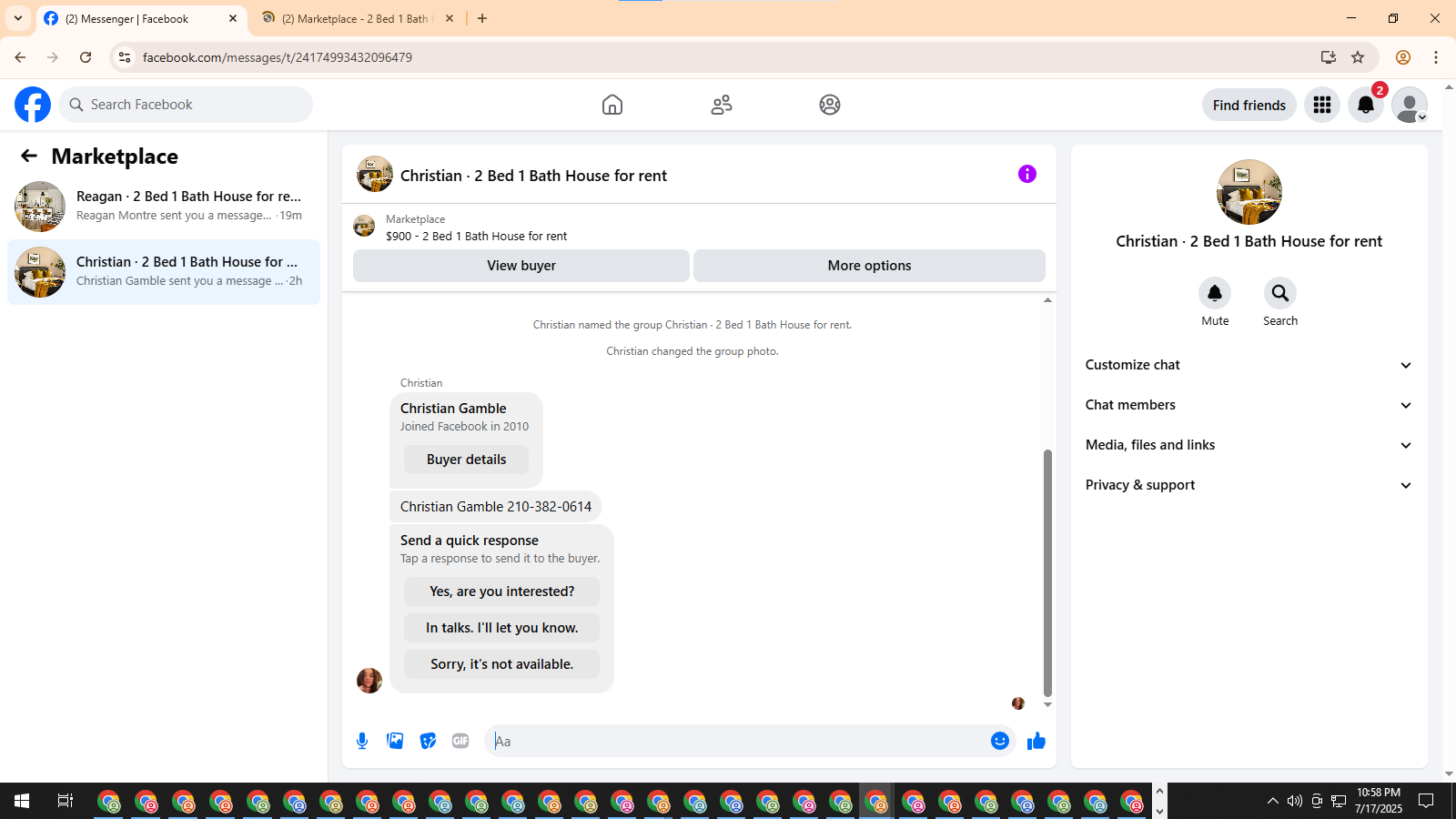
Task: Open the emoji picker in message box
Action: coord(1000,741)
